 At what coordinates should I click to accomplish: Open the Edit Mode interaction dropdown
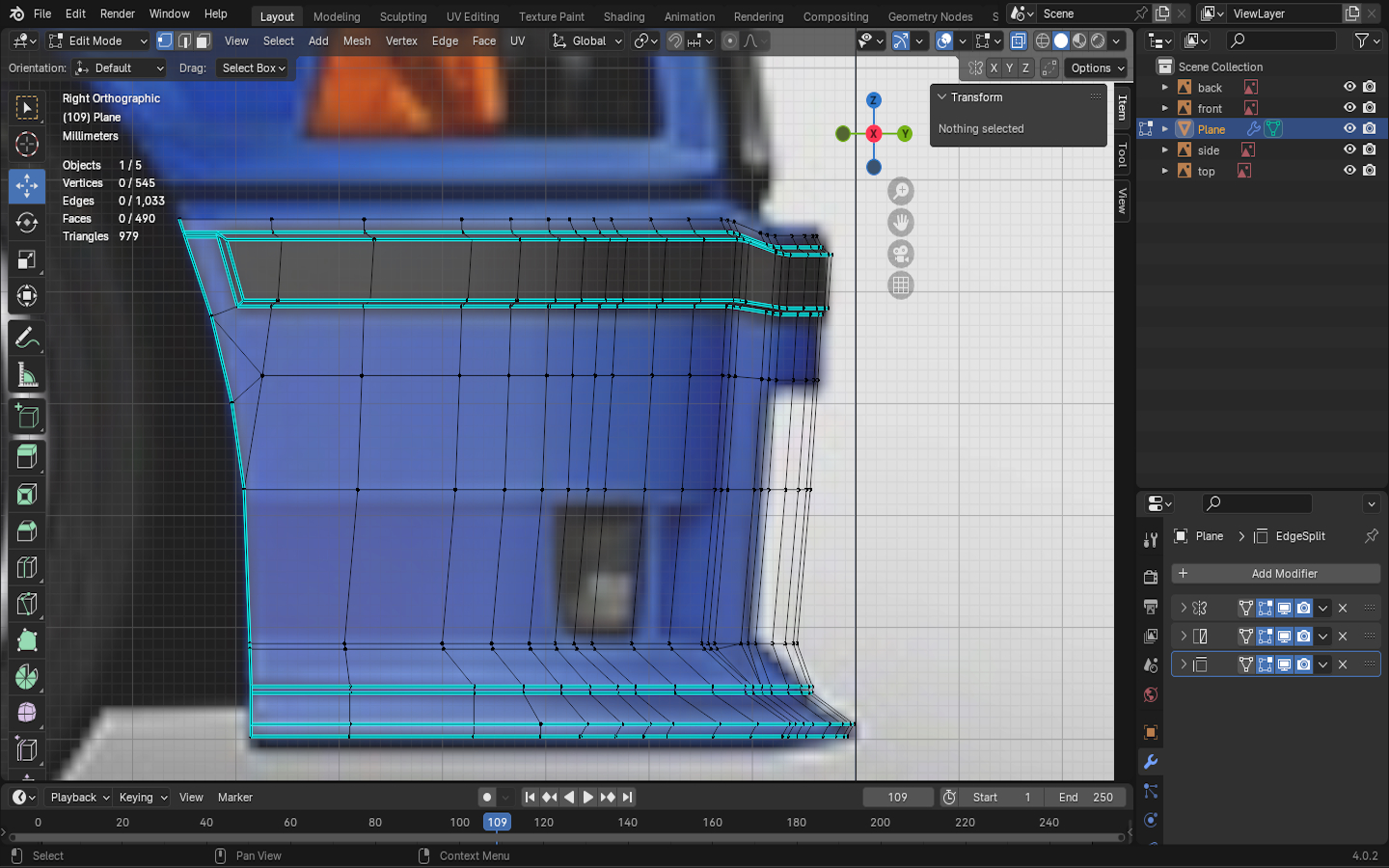tap(97, 41)
